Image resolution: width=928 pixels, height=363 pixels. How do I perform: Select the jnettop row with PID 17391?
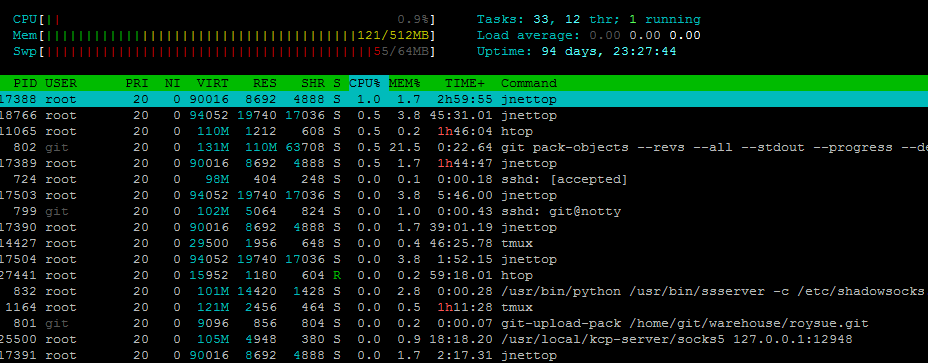[x=464, y=355]
